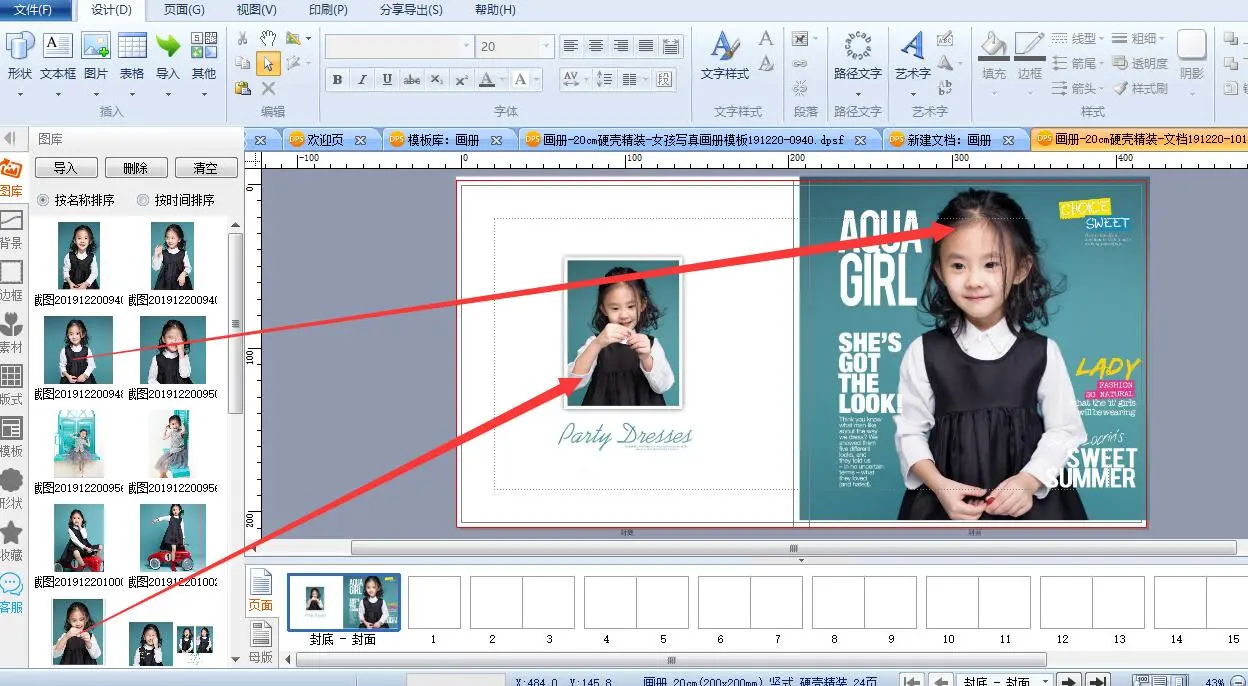Select 按时间排序 sort option
Image resolution: width=1248 pixels, height=686 pixels.
coord(143,200)
